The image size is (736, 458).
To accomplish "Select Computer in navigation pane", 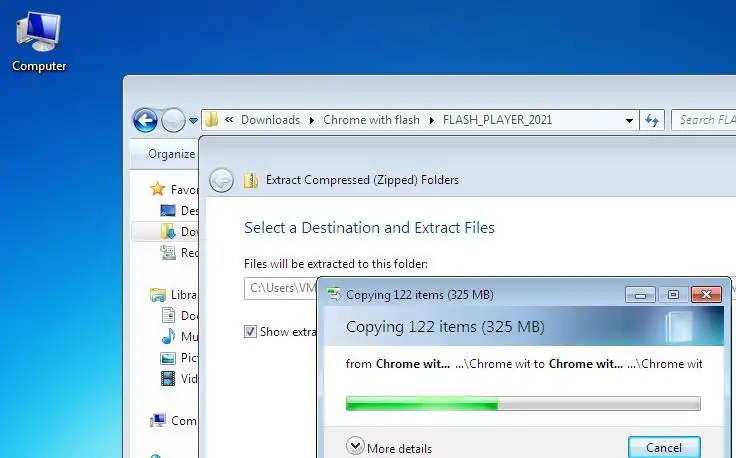I will [173, 420].
